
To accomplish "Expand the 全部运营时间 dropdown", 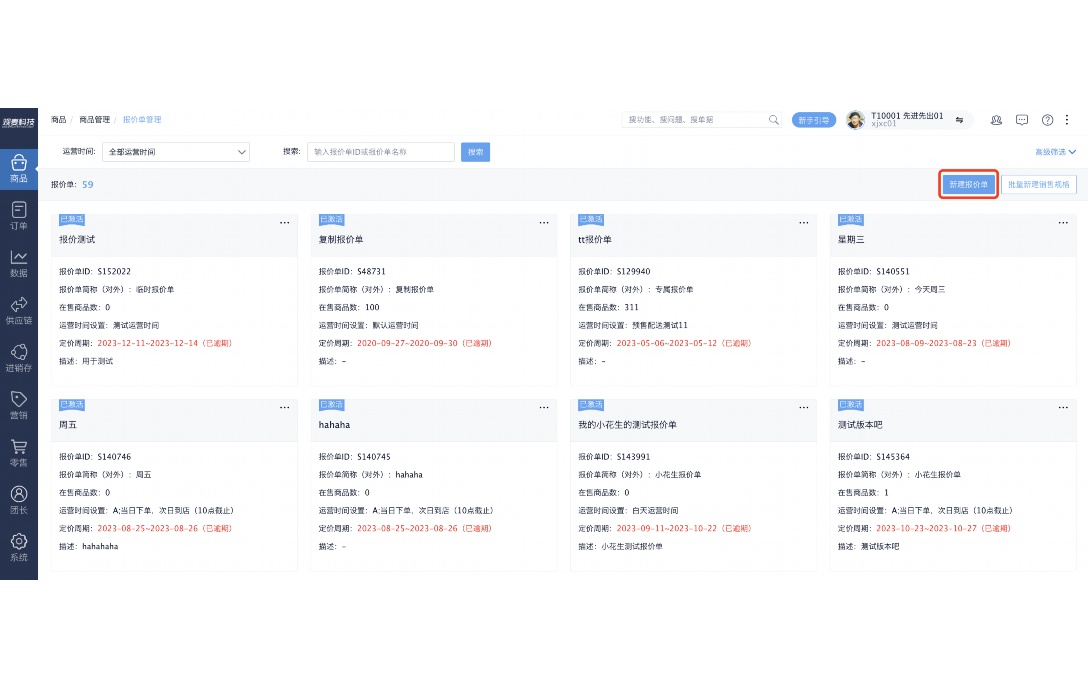I will click(x=176, y=151).
